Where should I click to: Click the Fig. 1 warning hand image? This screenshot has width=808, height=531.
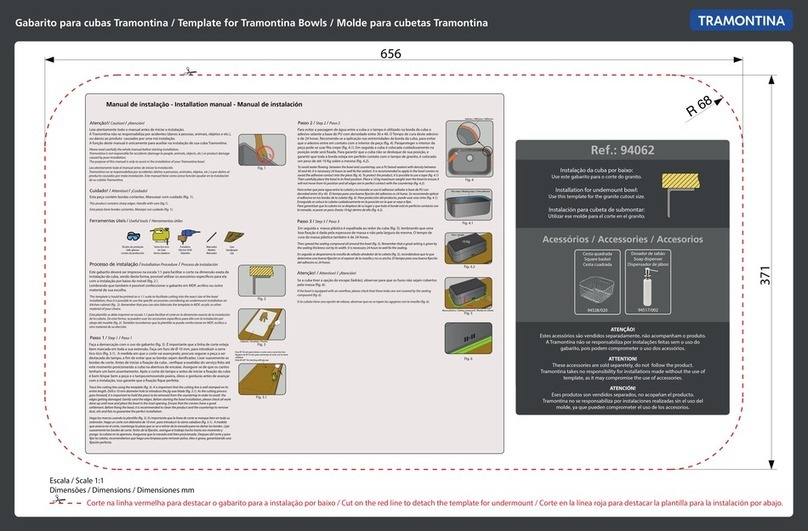click(262, 150)
